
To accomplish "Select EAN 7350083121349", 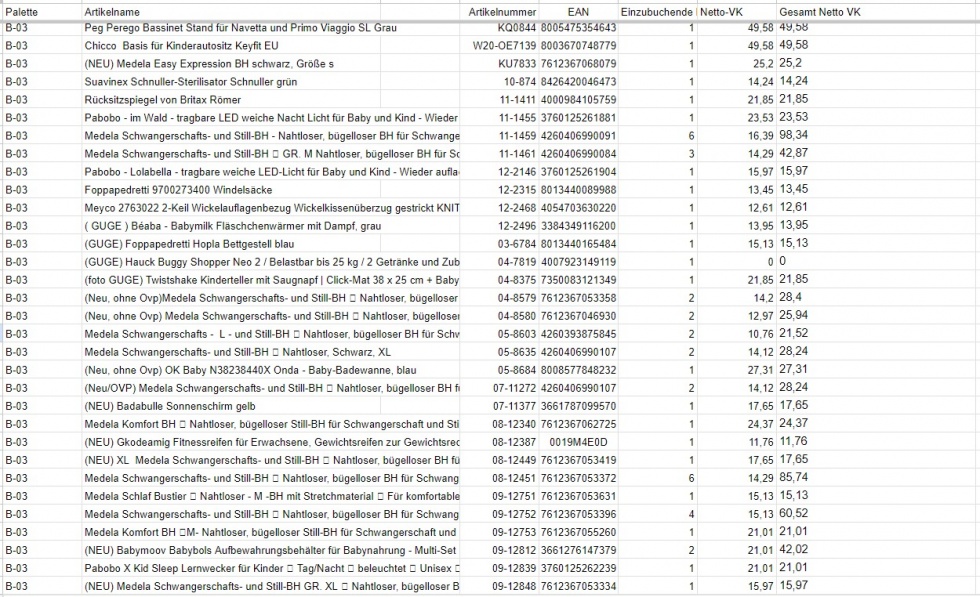I will pyautogui.click(x=578, y=280).
